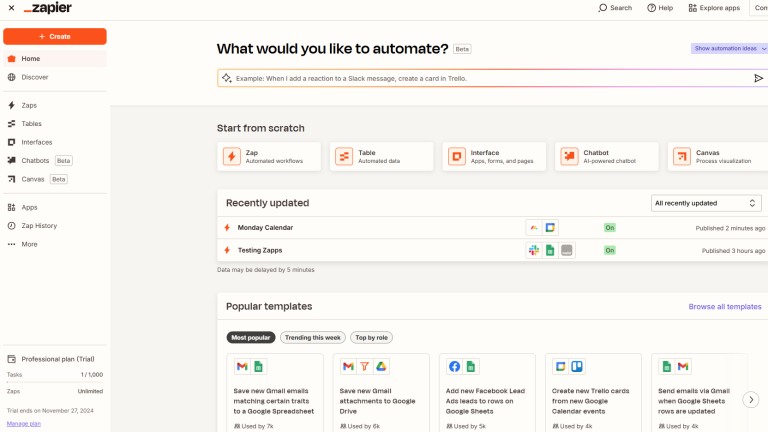Screen dimensions: 768x432
Task: Click the monday.com icon in the Monday Calendar row
Action: (x=534, y=228)
